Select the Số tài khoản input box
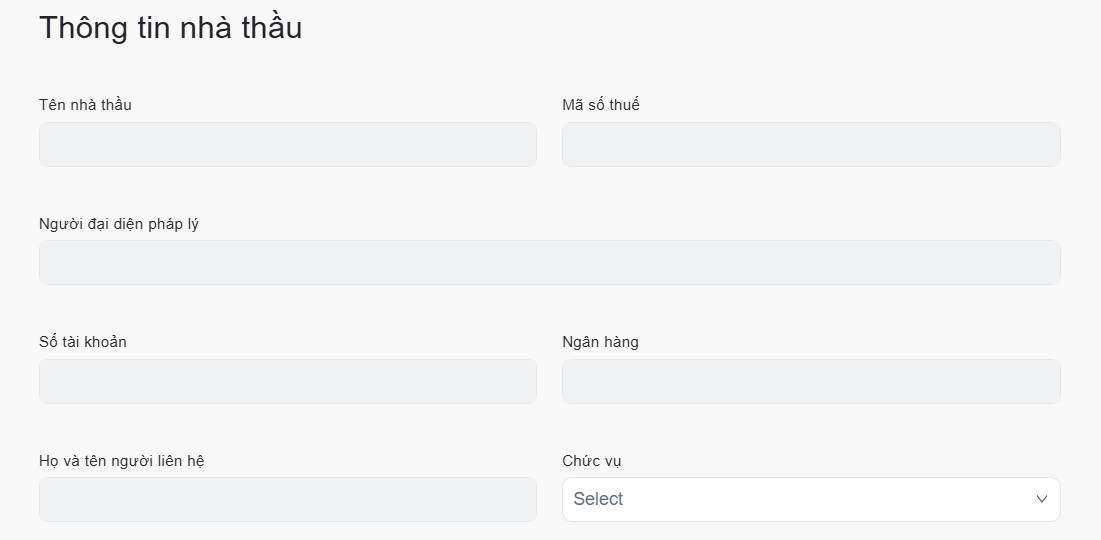Image resolution: width=1101 pixels, height=540 pixels. 287,382
